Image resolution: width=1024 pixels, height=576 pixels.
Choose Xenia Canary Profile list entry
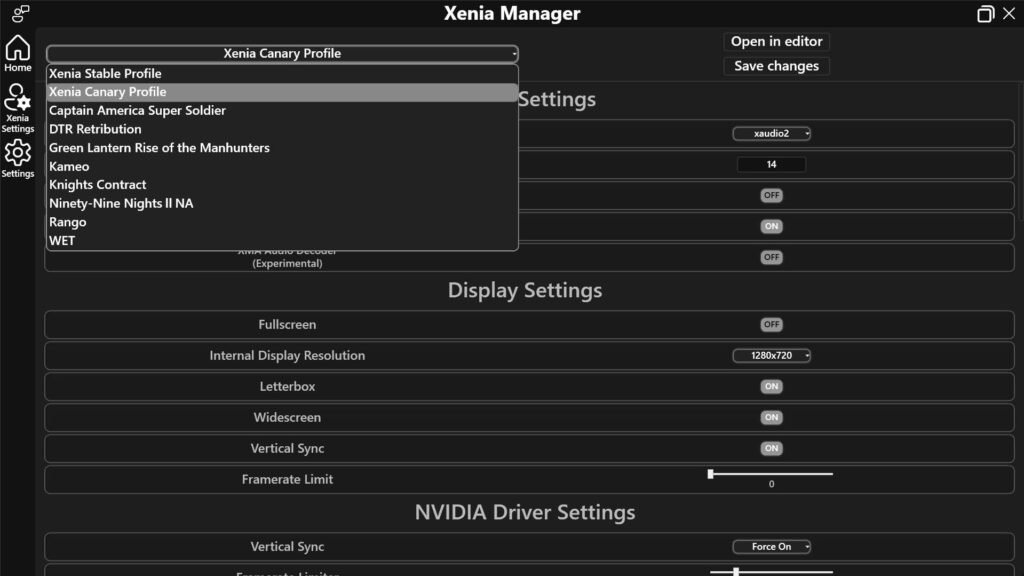tap(282, 92)
